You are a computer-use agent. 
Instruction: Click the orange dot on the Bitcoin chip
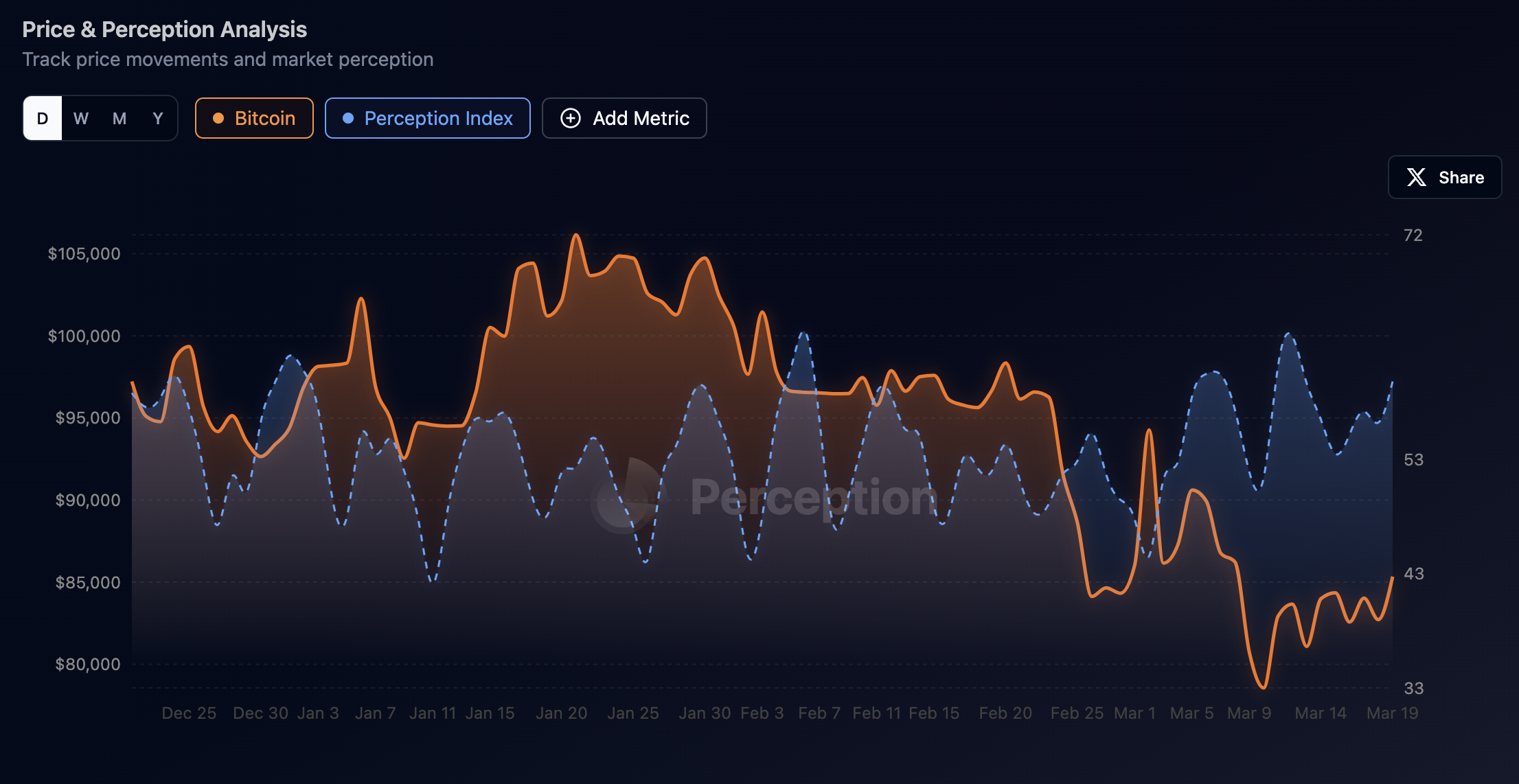(218, 118)
